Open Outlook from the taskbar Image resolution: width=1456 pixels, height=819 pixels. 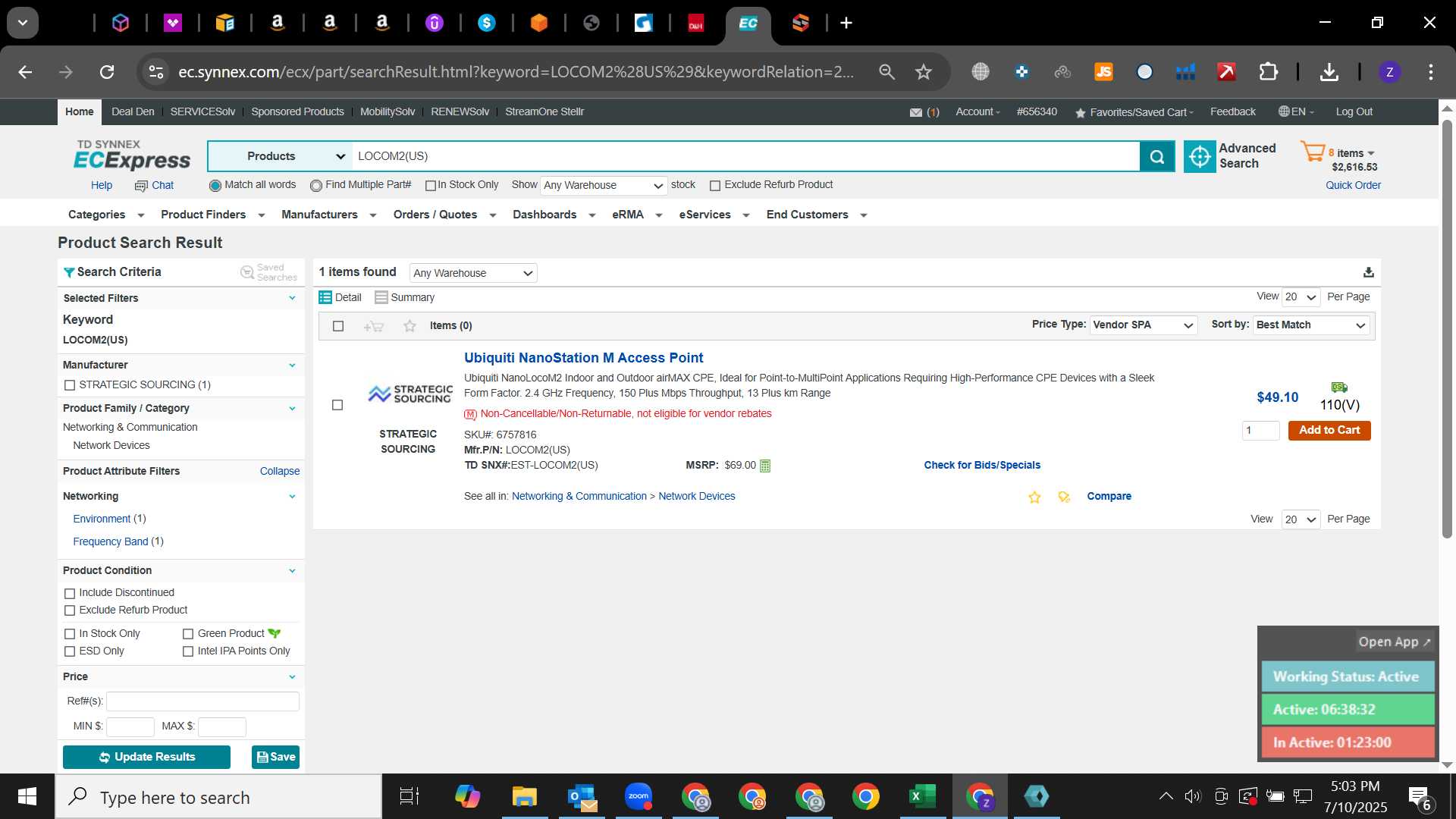(582, 796)
